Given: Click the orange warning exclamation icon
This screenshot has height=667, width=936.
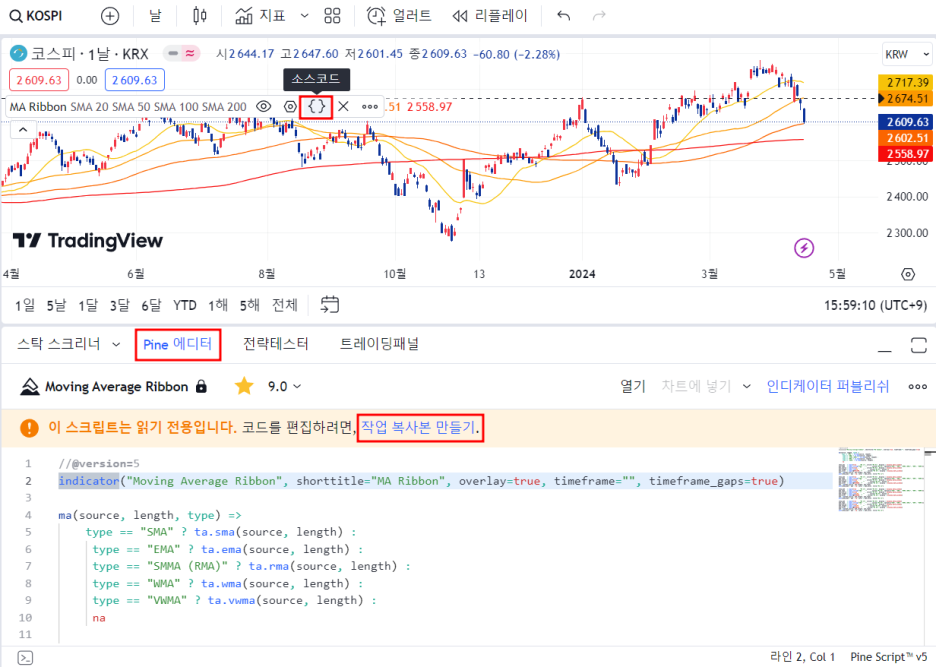Looking at the screenshot, I should coord(29,428).
